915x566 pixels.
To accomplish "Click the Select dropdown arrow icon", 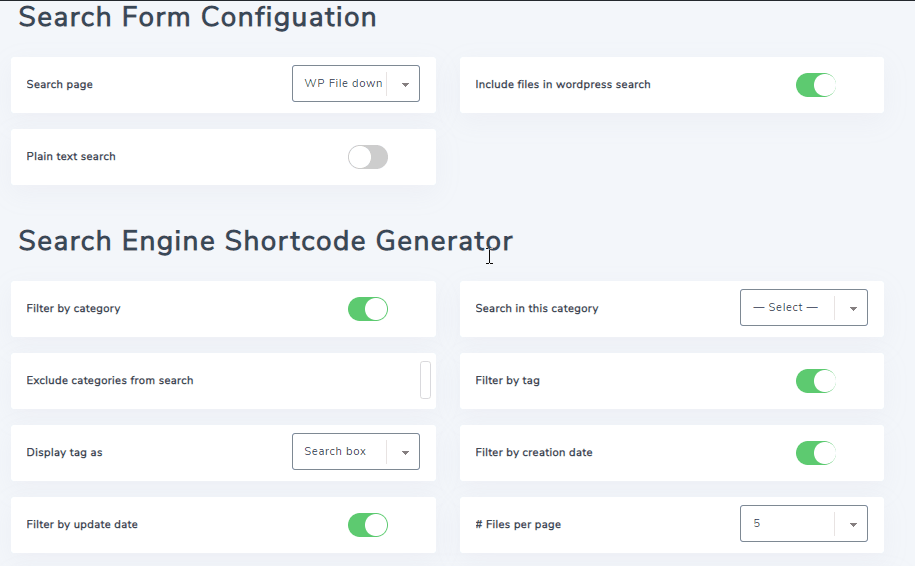I will point(853,309).
